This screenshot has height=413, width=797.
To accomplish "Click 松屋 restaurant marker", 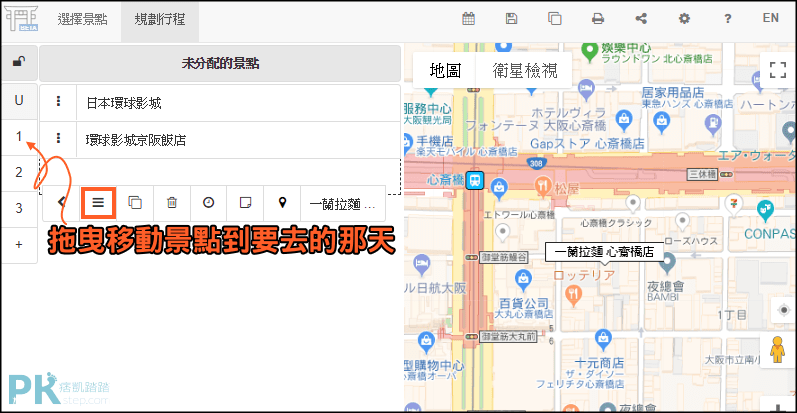I will [x=543, y=185].
